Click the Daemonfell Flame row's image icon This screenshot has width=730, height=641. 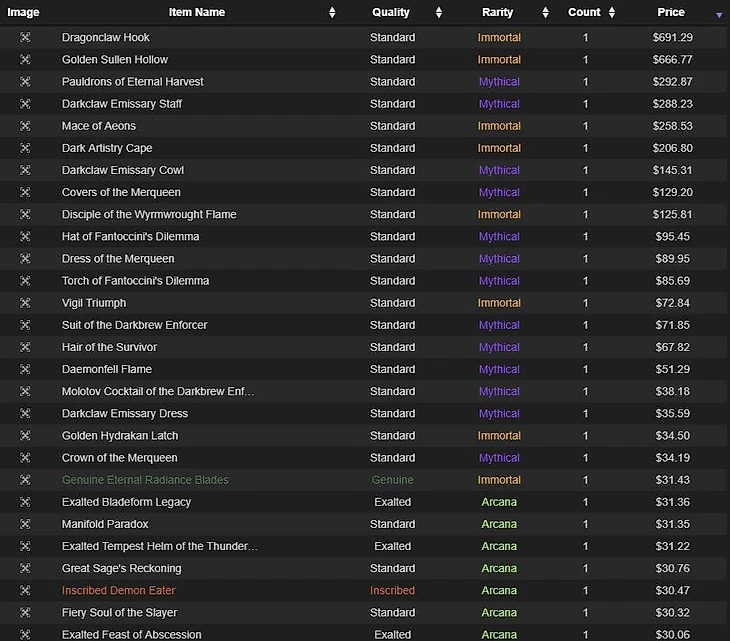(x=25, y=369)
